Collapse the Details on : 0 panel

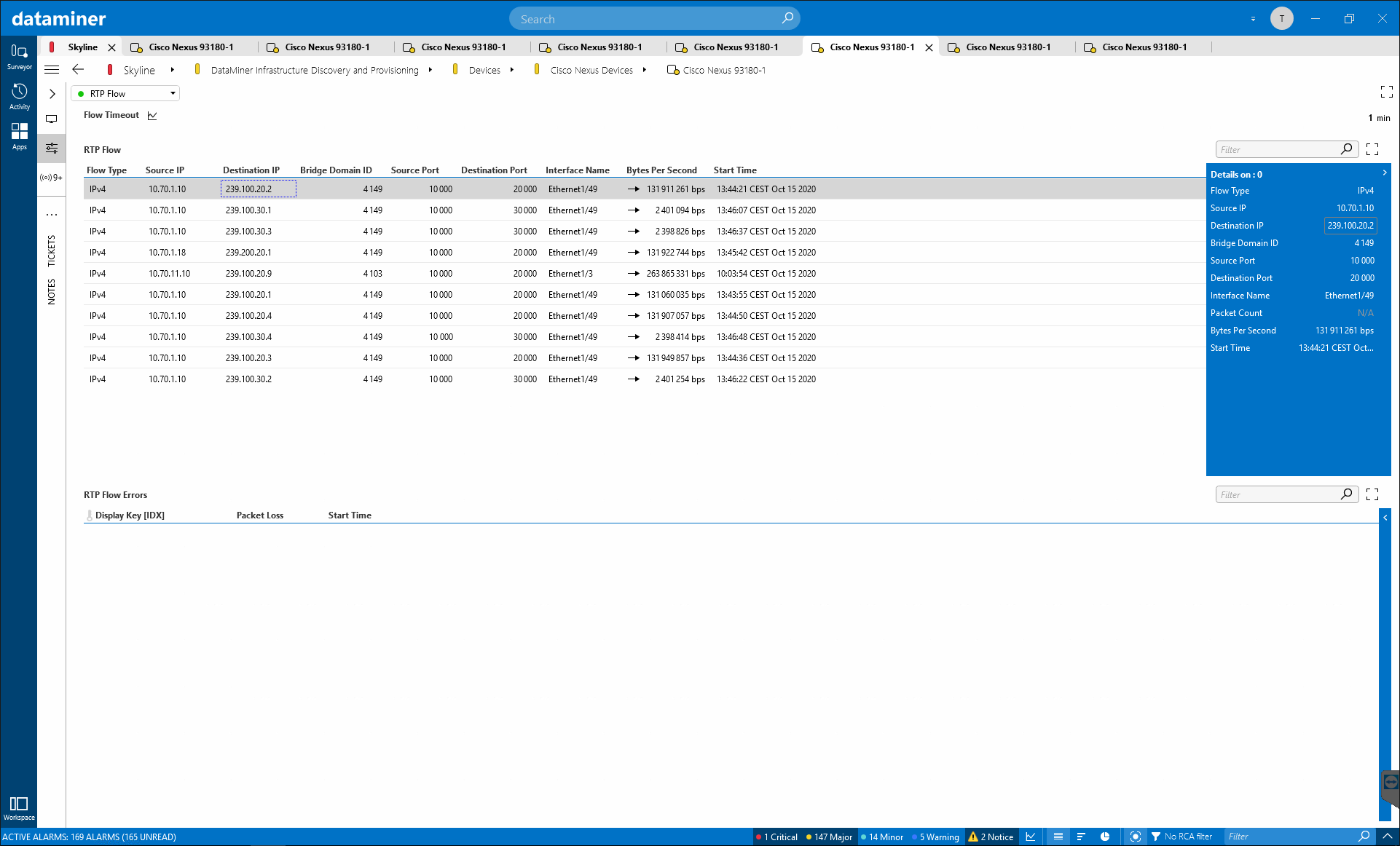pyautogui.click(x=1385, y=173)
